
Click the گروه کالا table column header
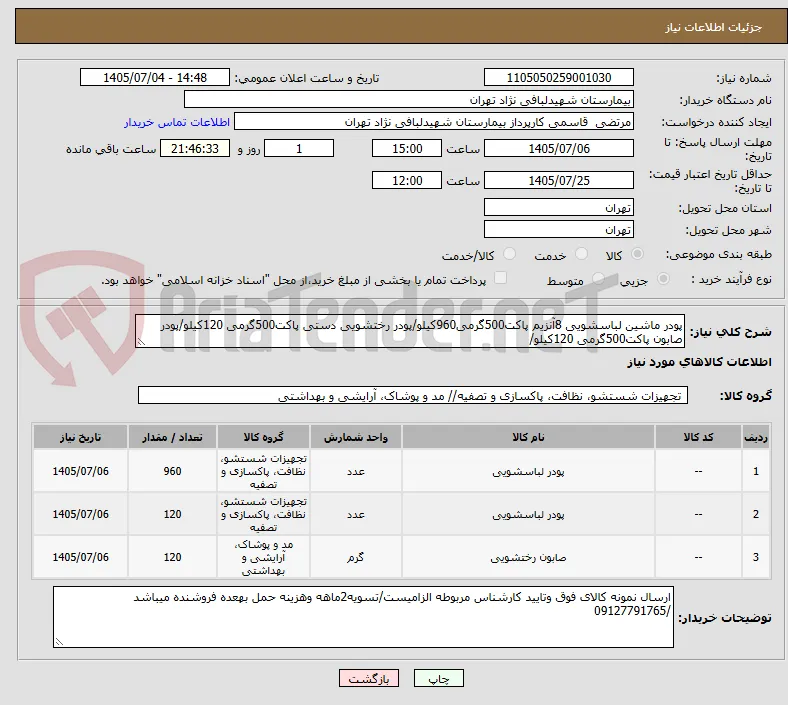coord(263,437)
